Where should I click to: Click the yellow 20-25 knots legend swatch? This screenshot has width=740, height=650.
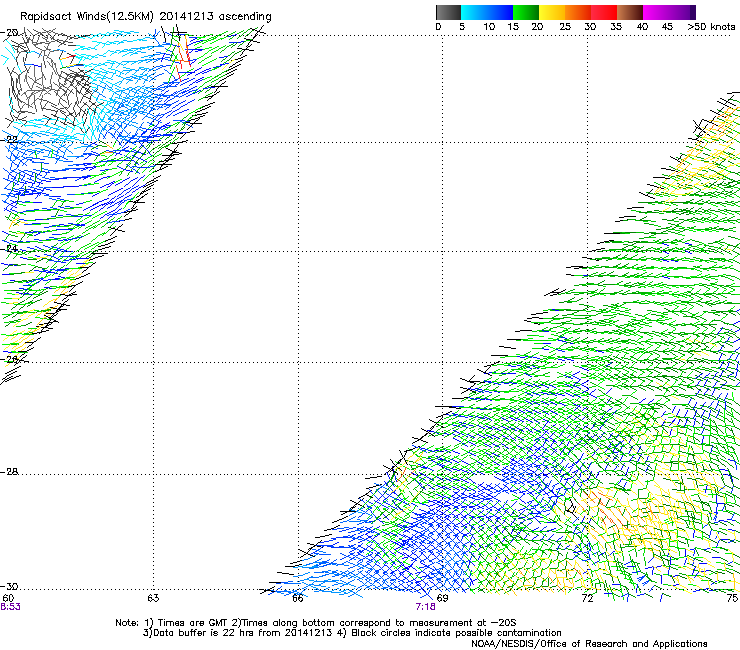click(x=552, y=12)
